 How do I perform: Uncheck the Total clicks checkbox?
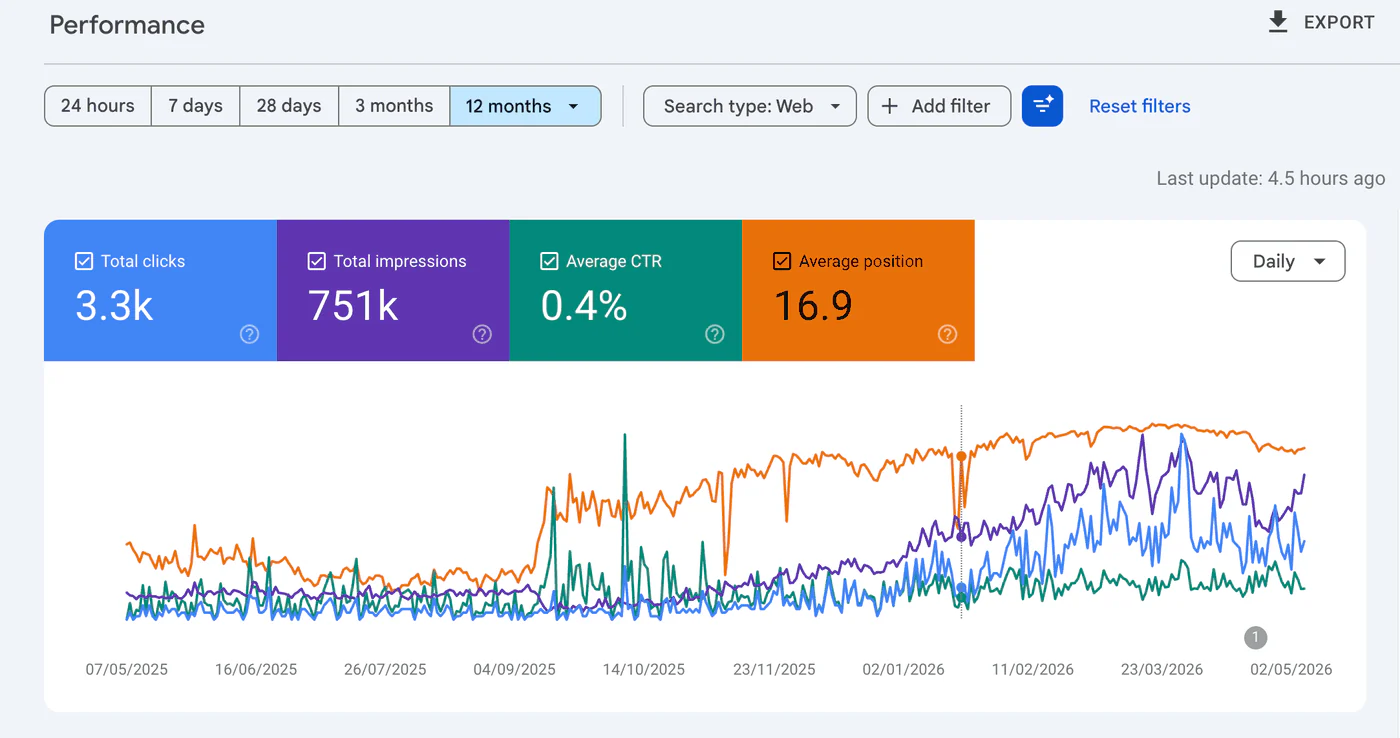84,261
